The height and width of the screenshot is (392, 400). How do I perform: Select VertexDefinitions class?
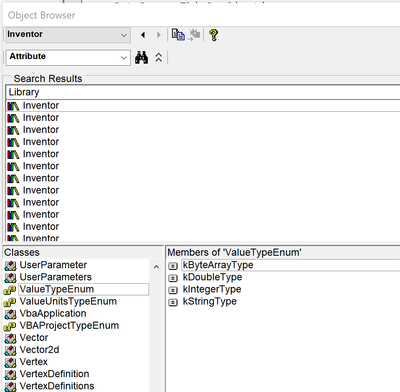click(57, 386)
